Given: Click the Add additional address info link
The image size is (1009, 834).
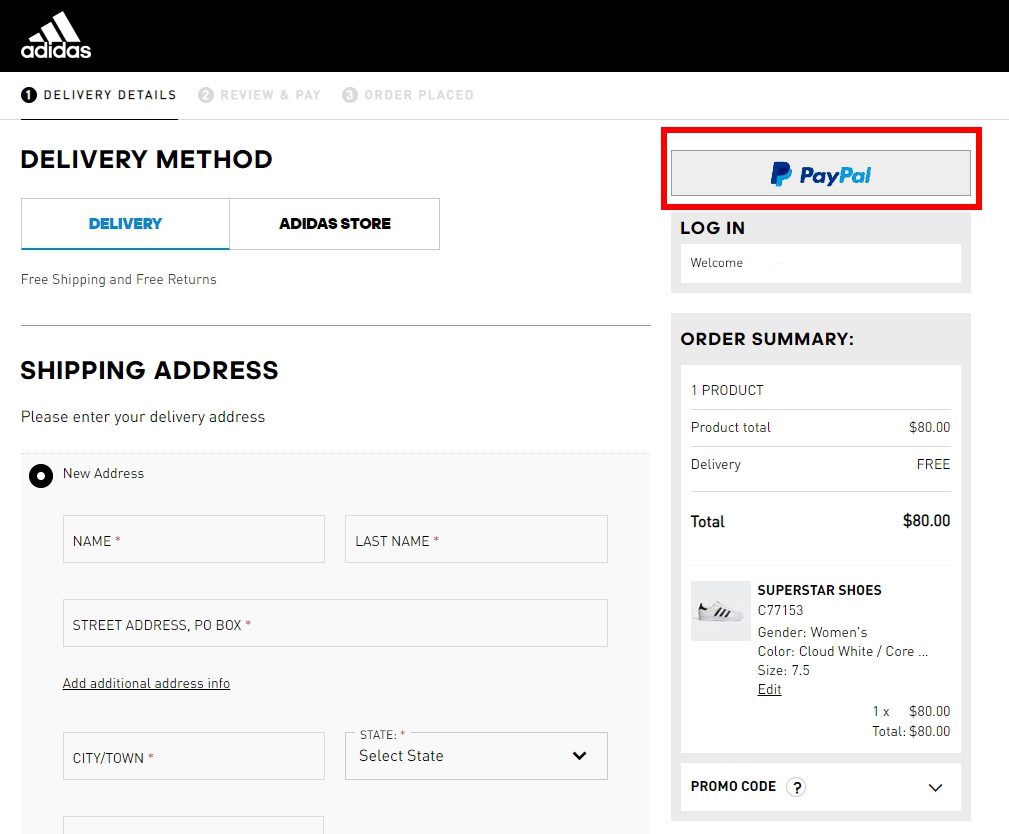Looking at the screenshot, I should point(146,683).
